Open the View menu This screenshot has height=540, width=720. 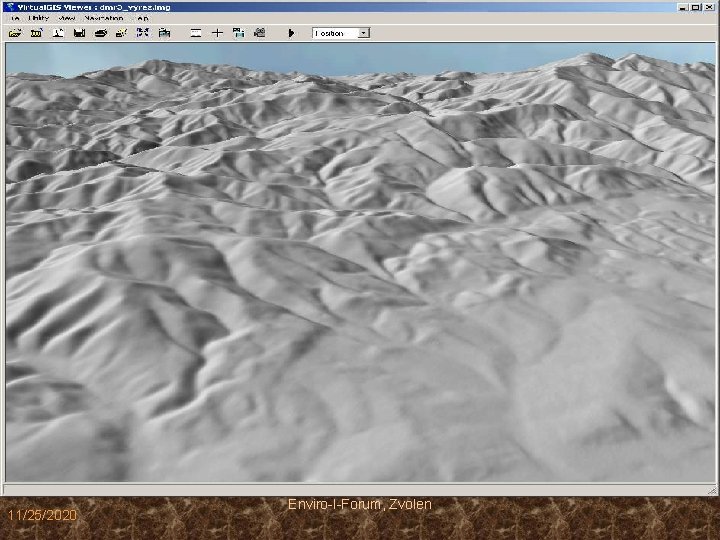67,18
